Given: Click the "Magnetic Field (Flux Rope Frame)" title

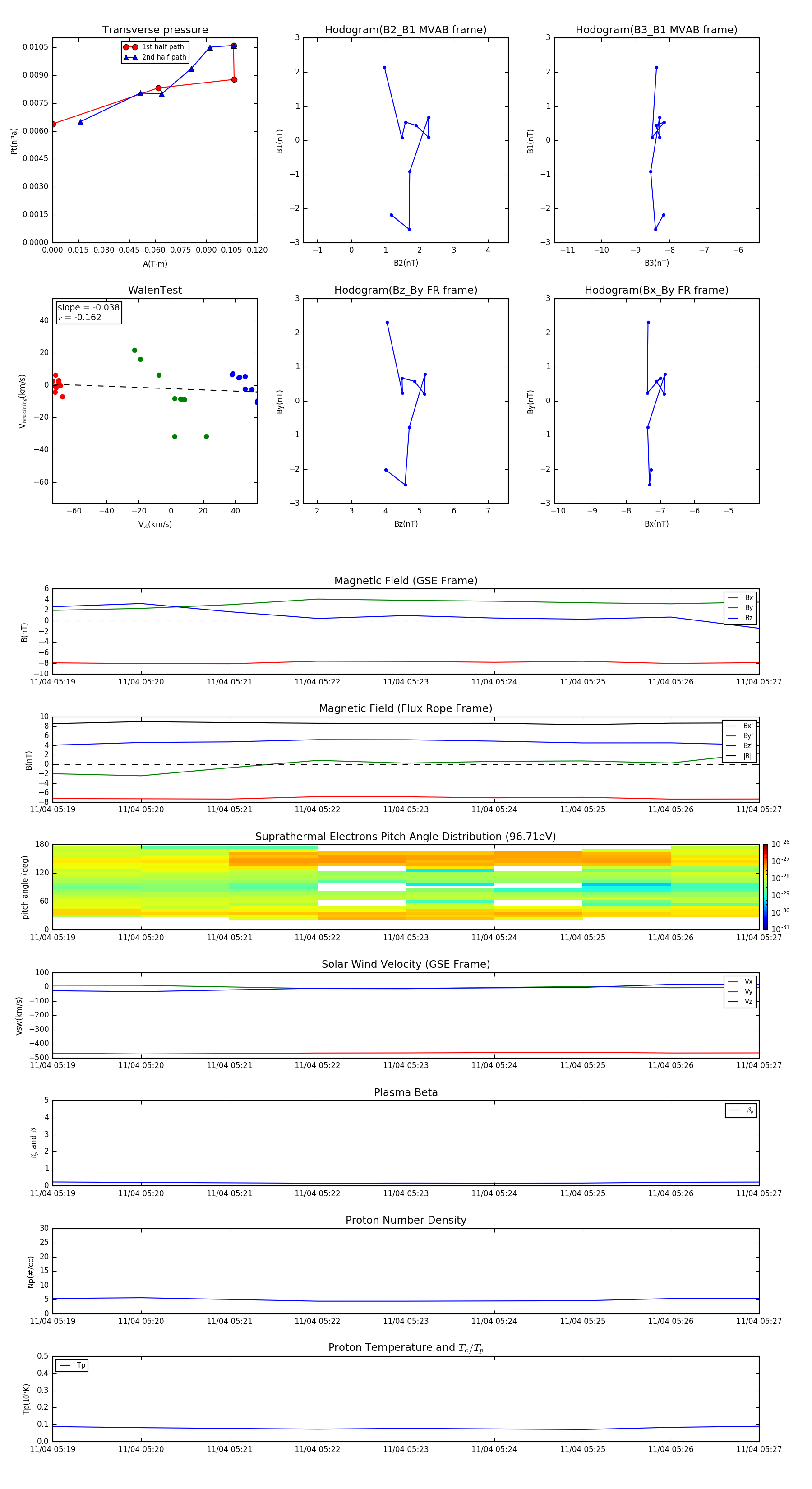Looking at the screenshot, I should point(406,709).
